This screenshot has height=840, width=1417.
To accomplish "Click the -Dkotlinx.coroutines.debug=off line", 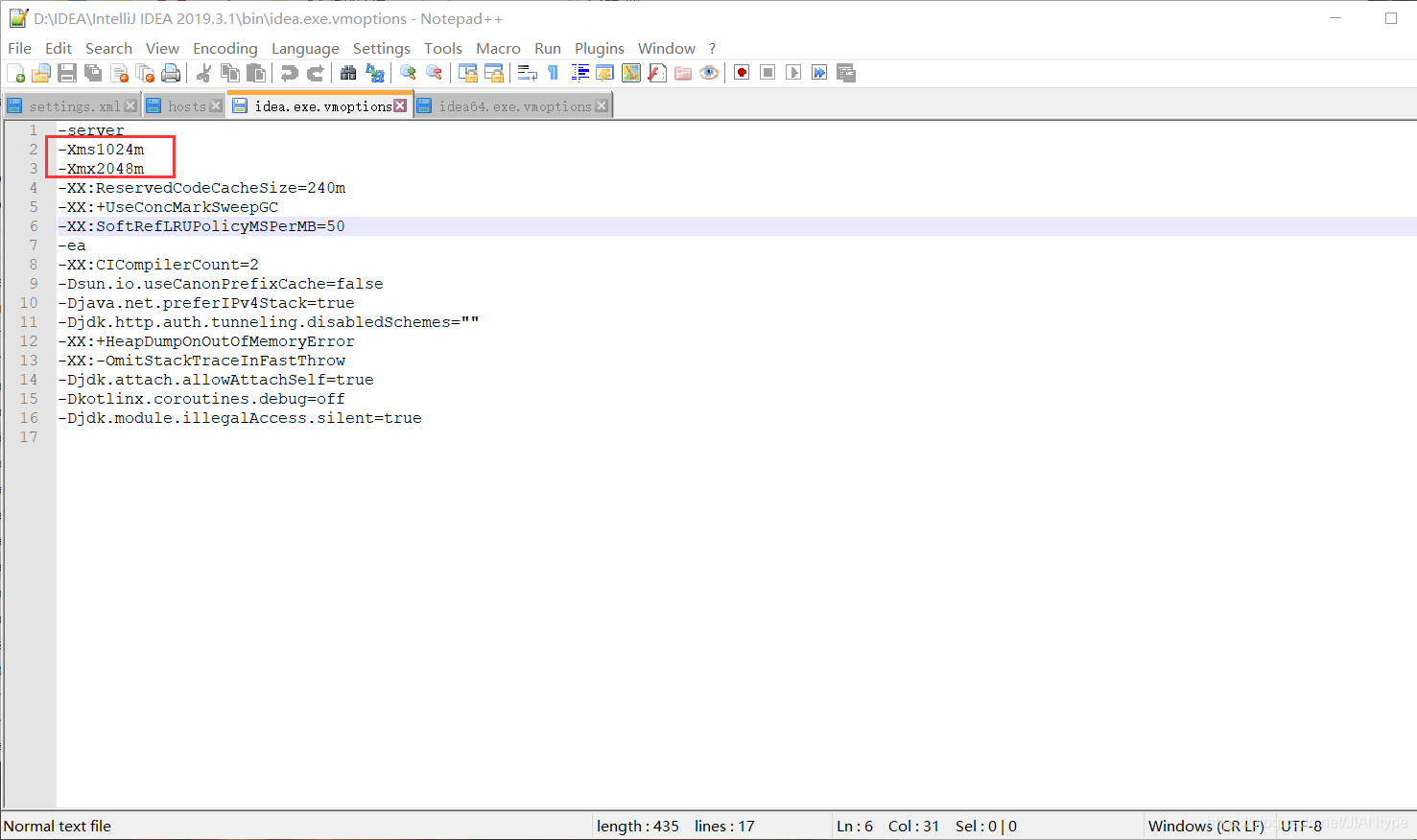I will 201,399.
